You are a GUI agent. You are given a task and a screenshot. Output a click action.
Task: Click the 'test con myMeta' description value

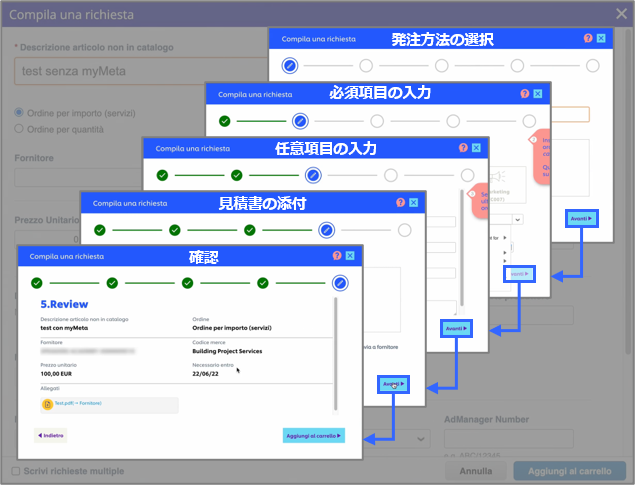[64, 328]
